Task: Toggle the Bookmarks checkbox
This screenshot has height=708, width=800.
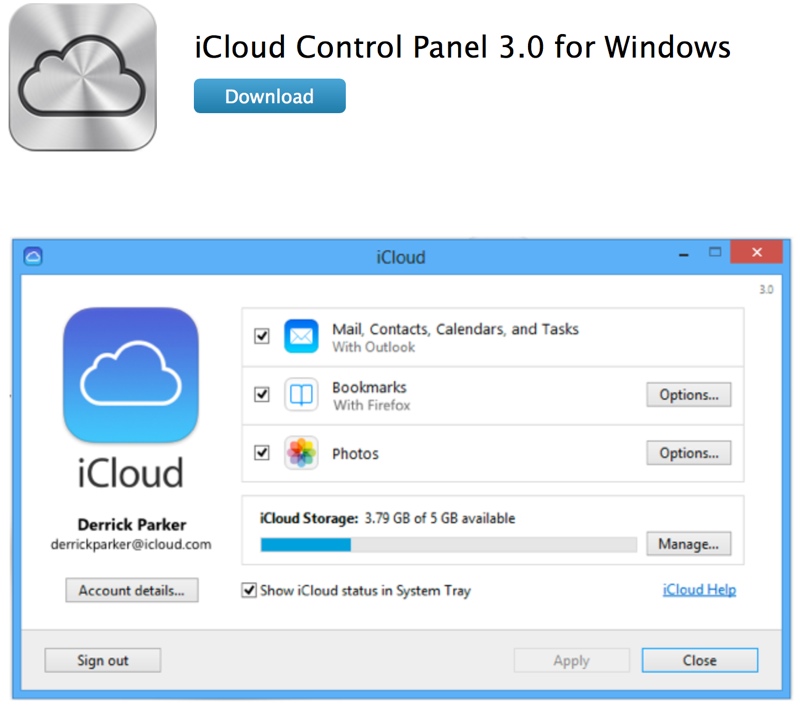Action: click(x=262, y=394)
